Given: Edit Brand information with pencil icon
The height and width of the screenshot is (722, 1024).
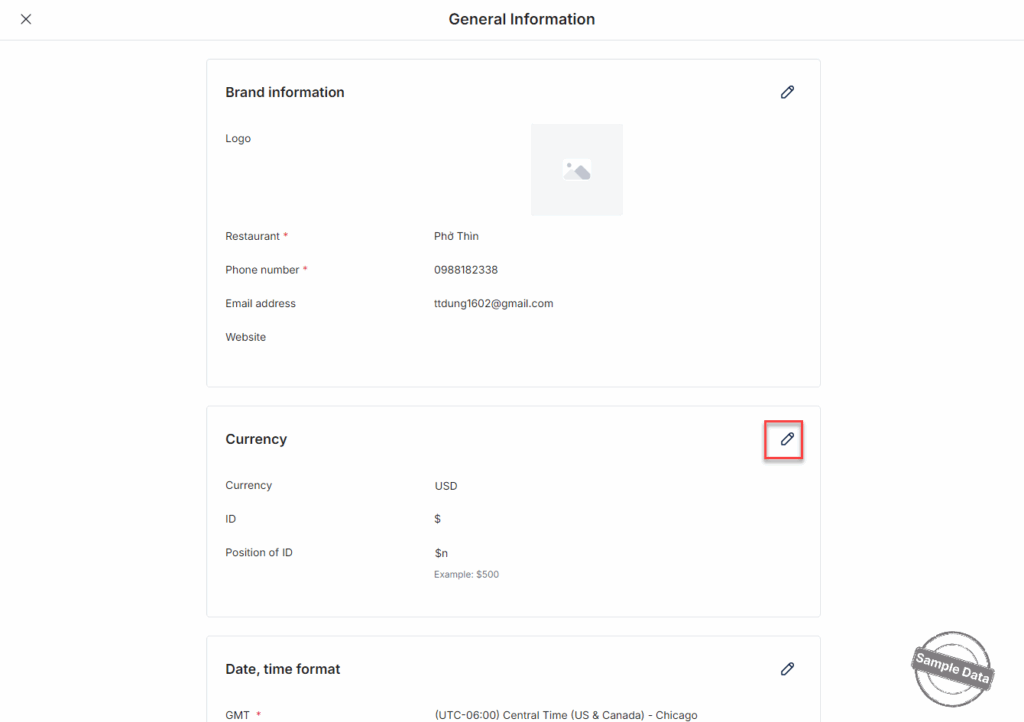Looking at the screenshot, I should coord(787,92).
